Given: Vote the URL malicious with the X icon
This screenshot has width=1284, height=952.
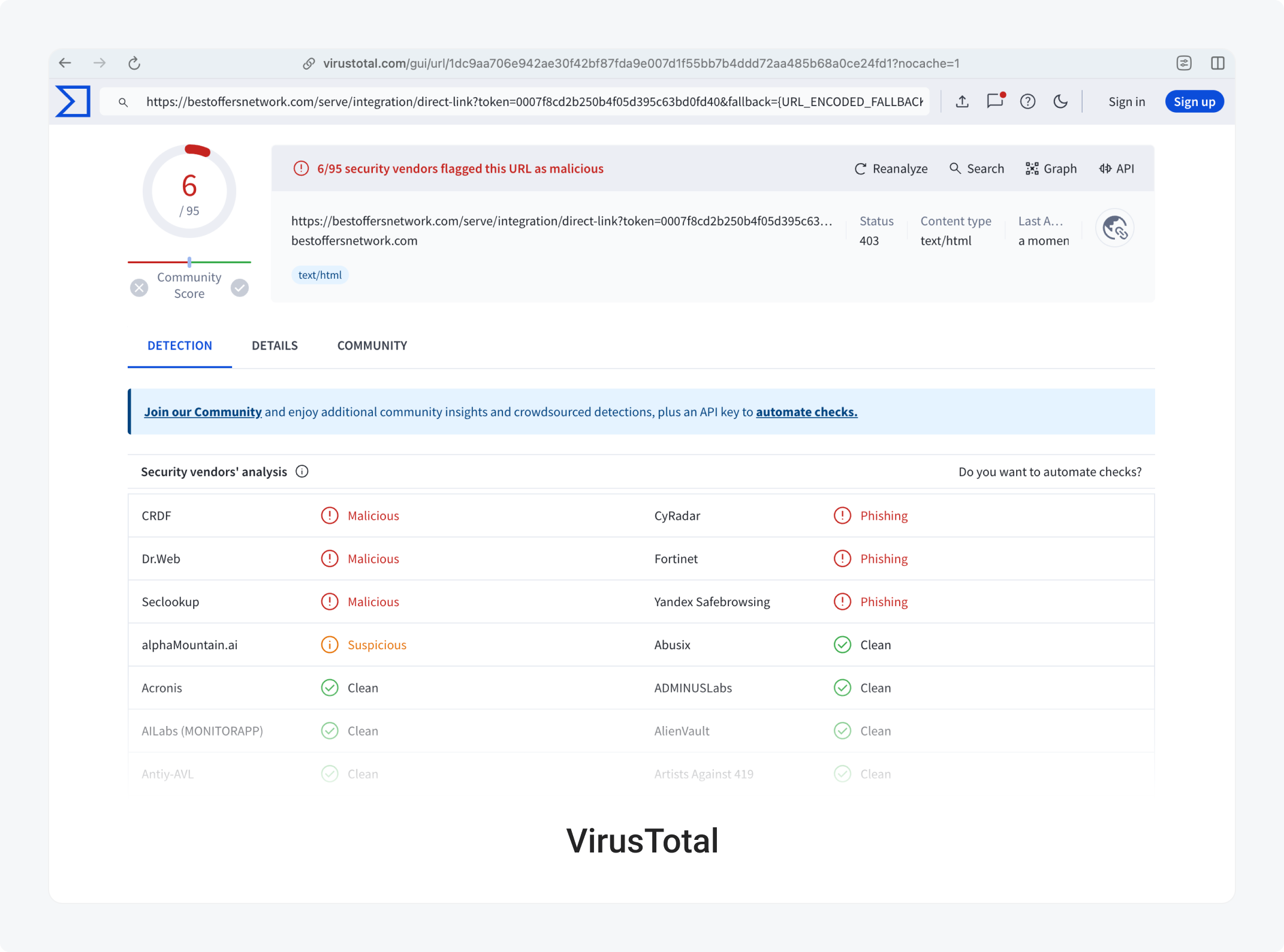Looking at the screenshot, I should (139, 287).
